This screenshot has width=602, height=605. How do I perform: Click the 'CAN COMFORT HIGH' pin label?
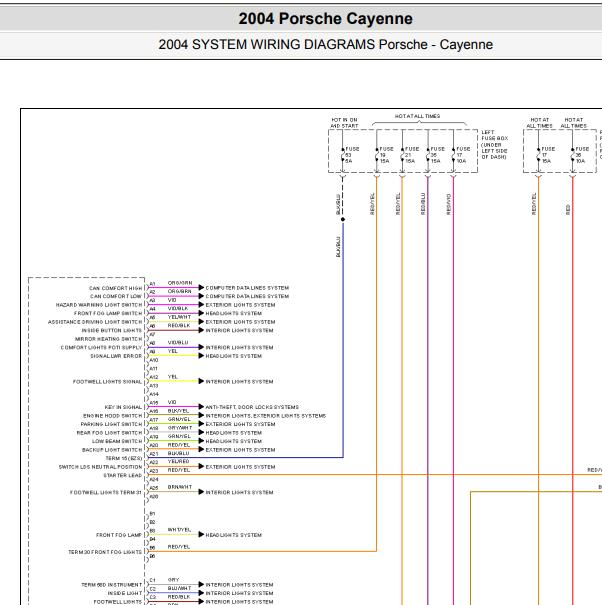pos(115,288)
